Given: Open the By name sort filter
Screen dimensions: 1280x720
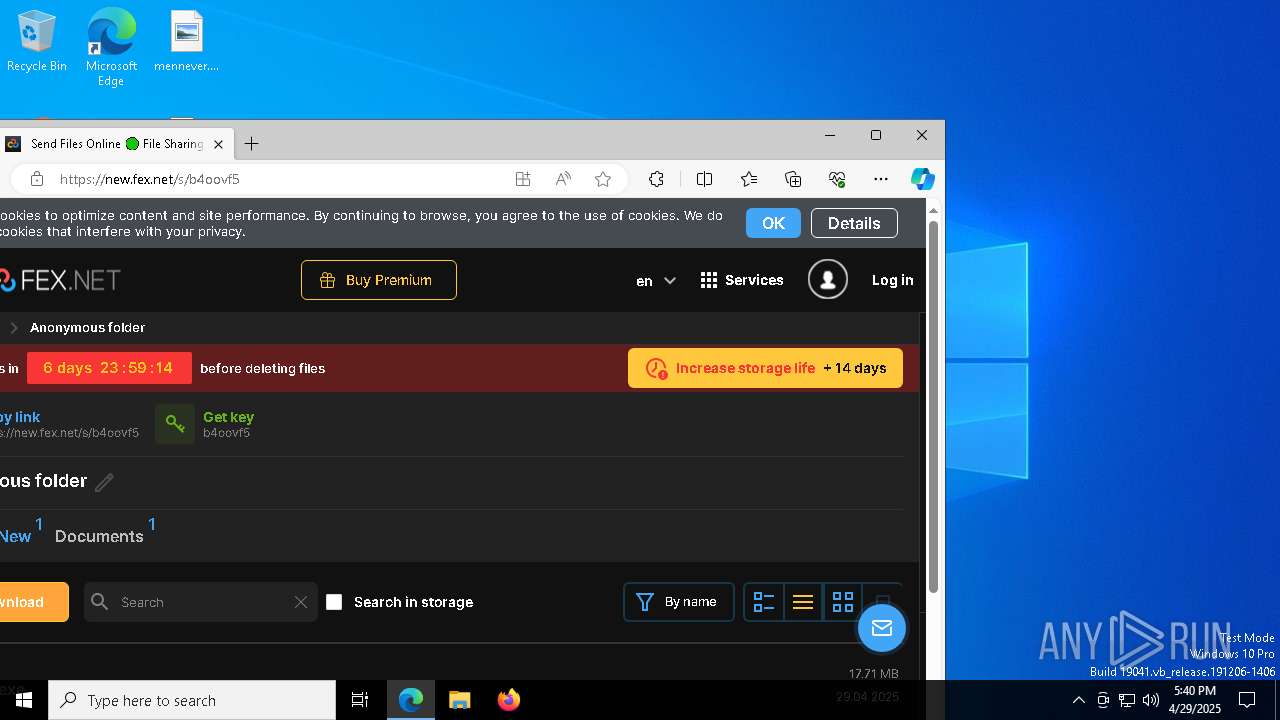Looking at the screenshot, I should coord(679,602).
